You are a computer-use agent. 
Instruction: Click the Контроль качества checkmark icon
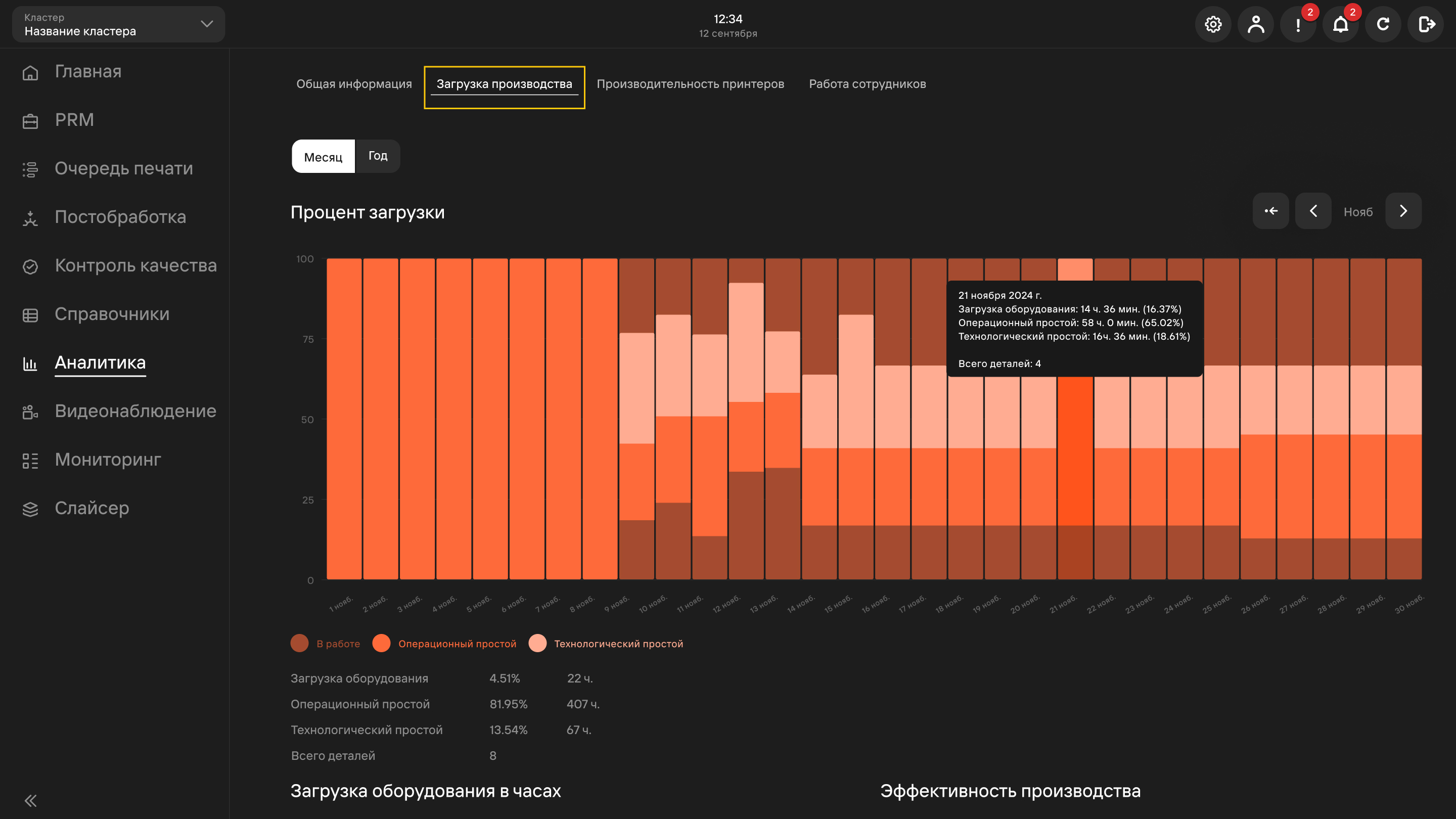pyautogui.click(x=30, y=266)
